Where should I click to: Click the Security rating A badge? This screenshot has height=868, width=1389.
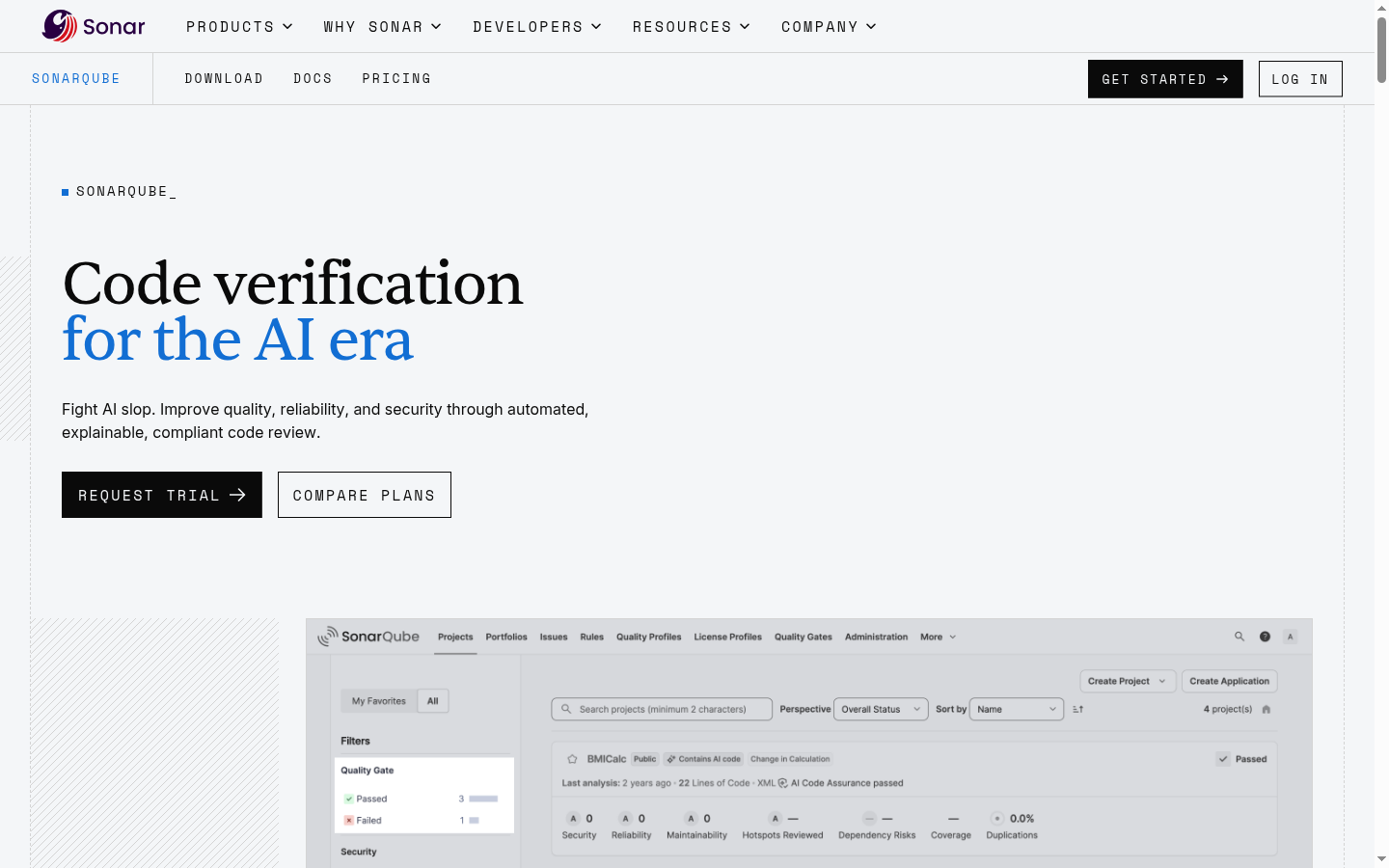click(x=573, y=819)
